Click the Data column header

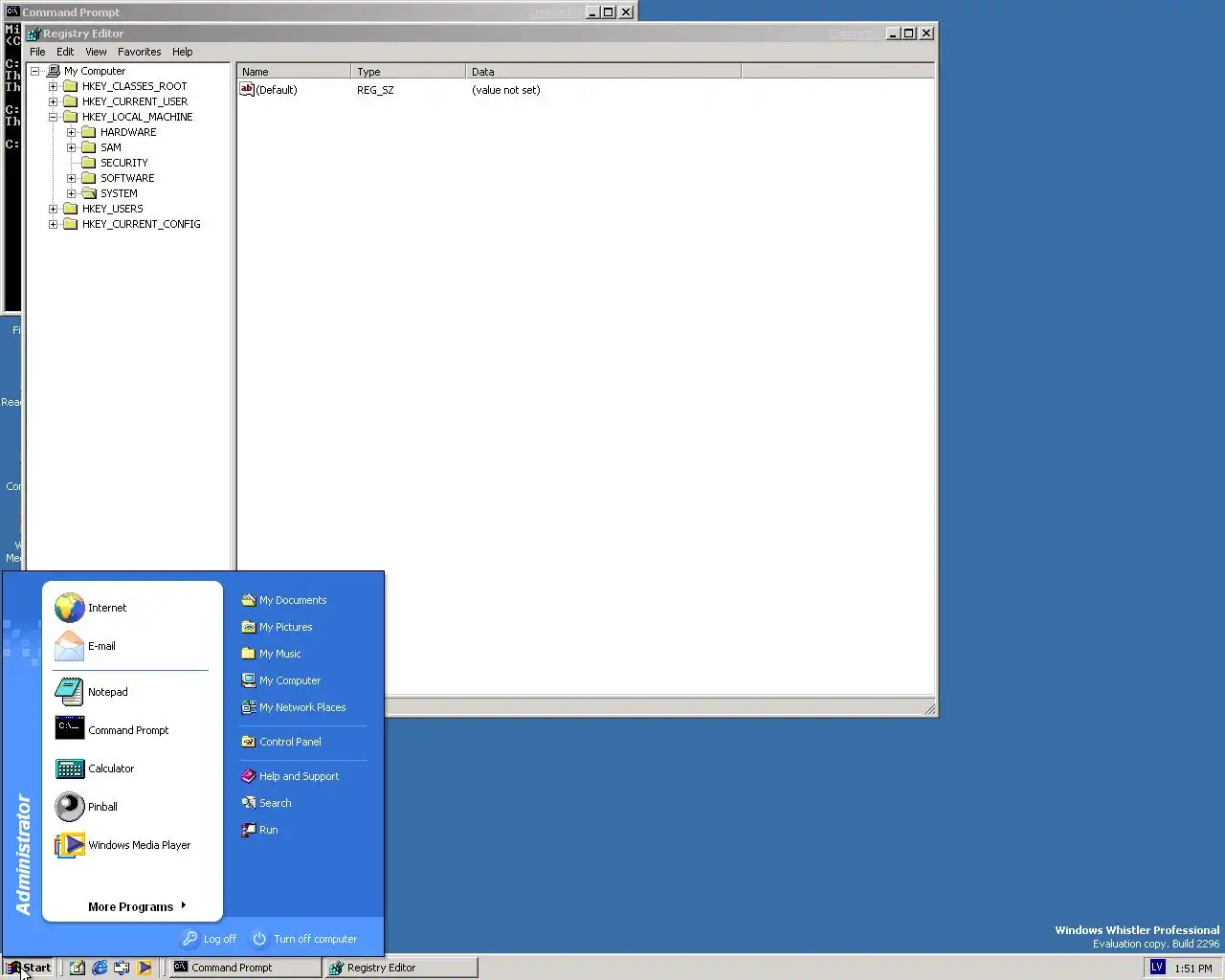(604, 72)
